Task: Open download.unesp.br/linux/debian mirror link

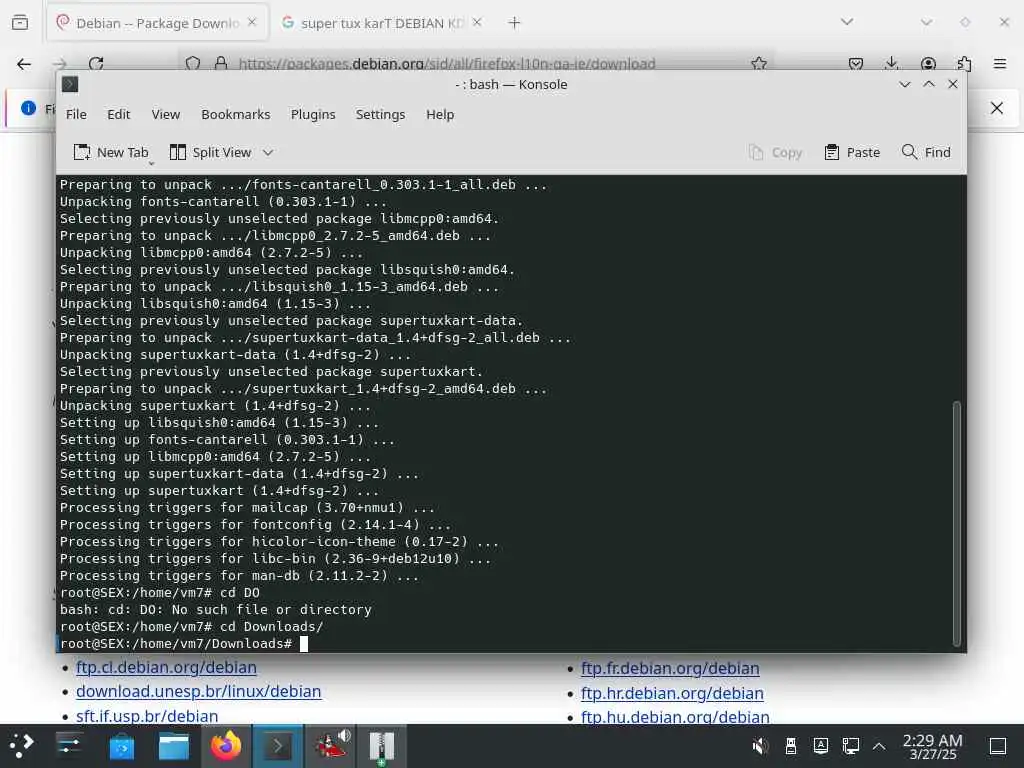Action: tap(199, 692)
